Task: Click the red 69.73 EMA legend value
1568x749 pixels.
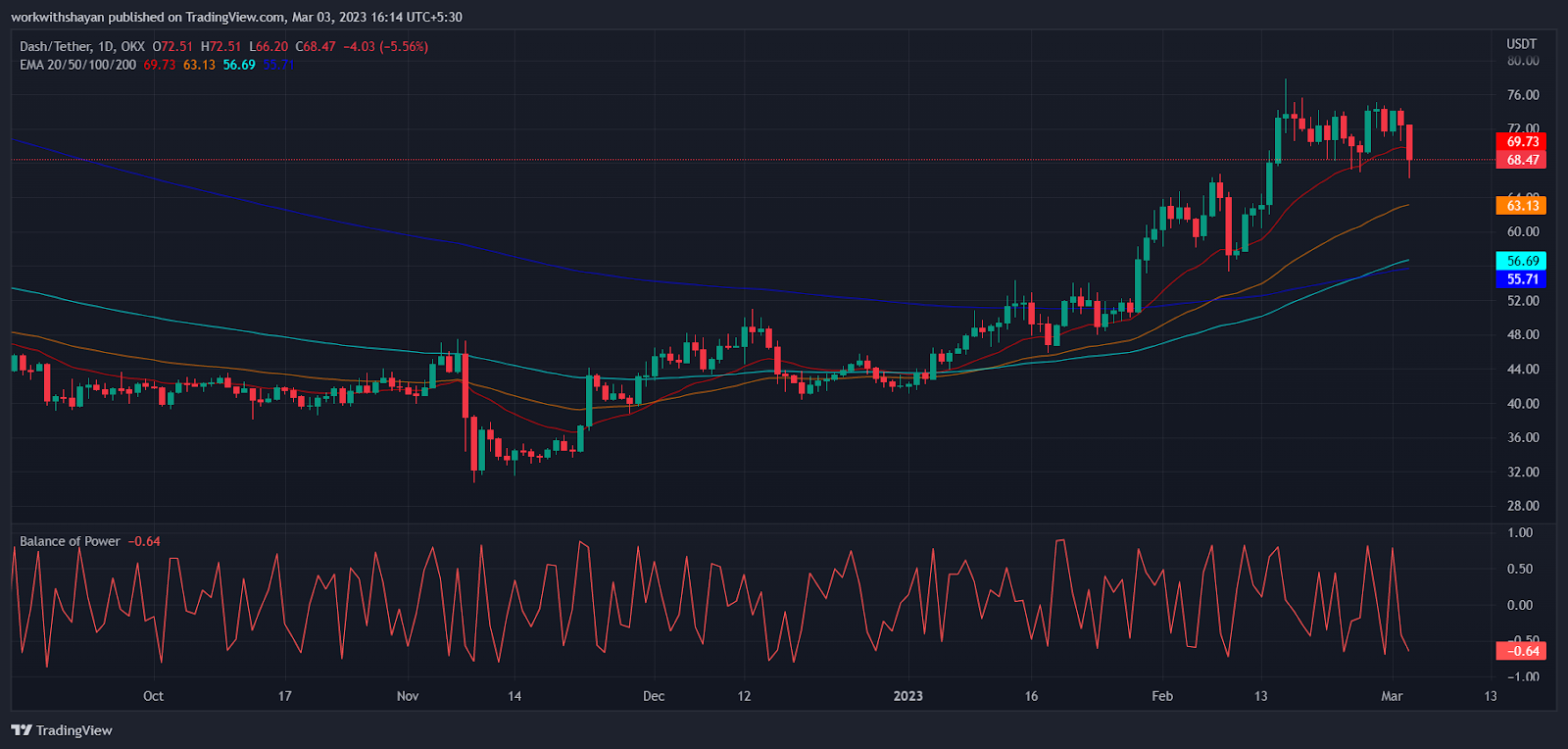Action: pos(160,65)
